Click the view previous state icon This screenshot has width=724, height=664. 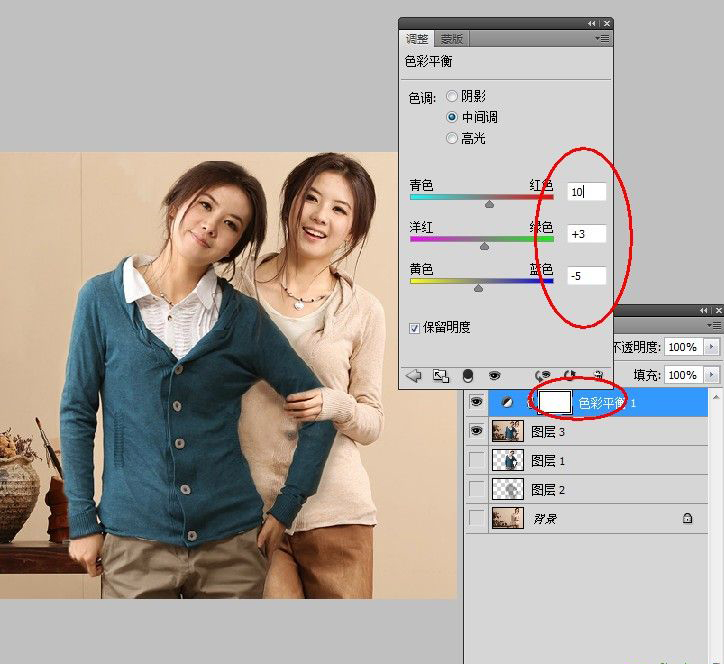(543, 375)
